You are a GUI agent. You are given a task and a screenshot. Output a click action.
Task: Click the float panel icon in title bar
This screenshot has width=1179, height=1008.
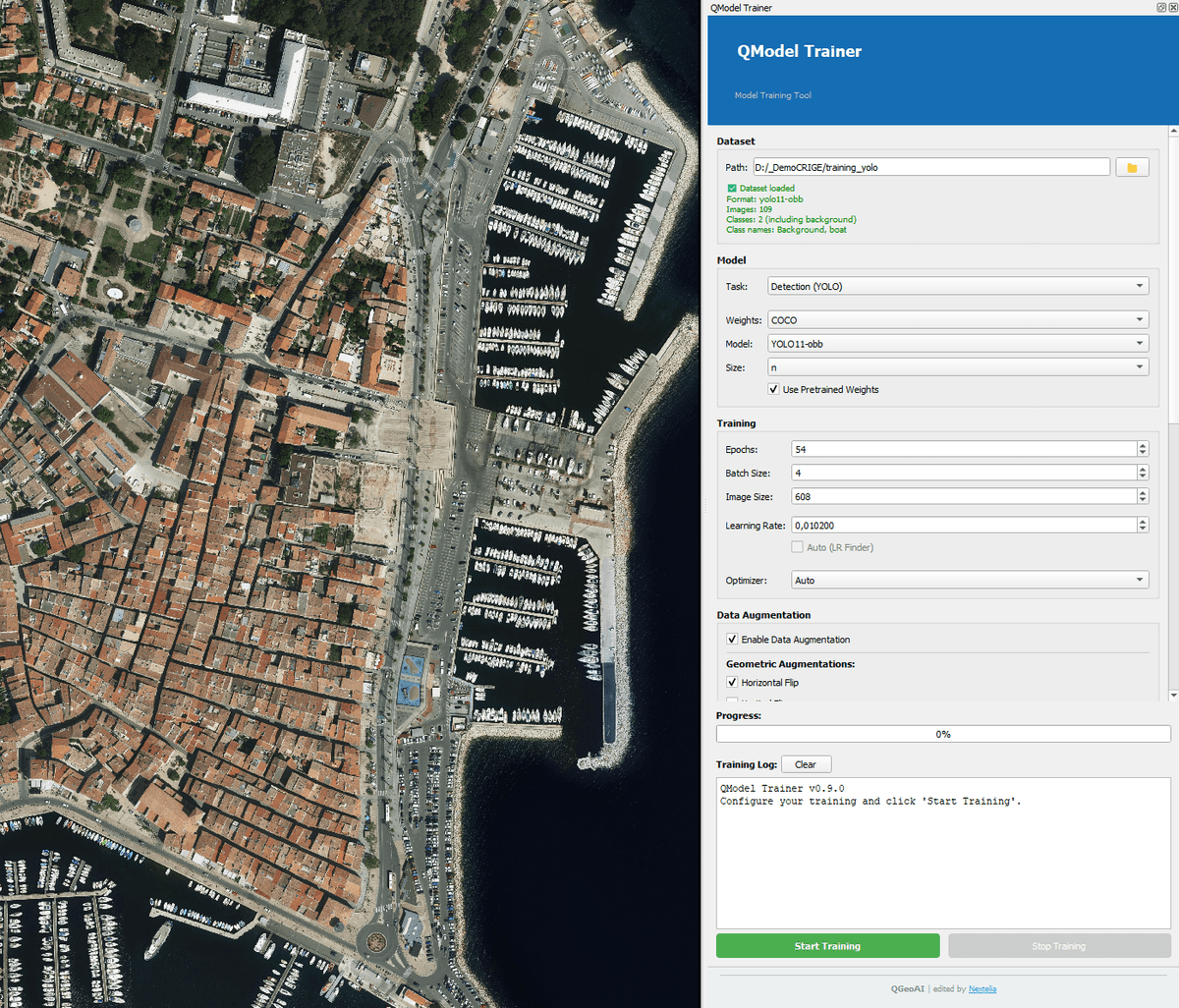[x=1159, y=7]
